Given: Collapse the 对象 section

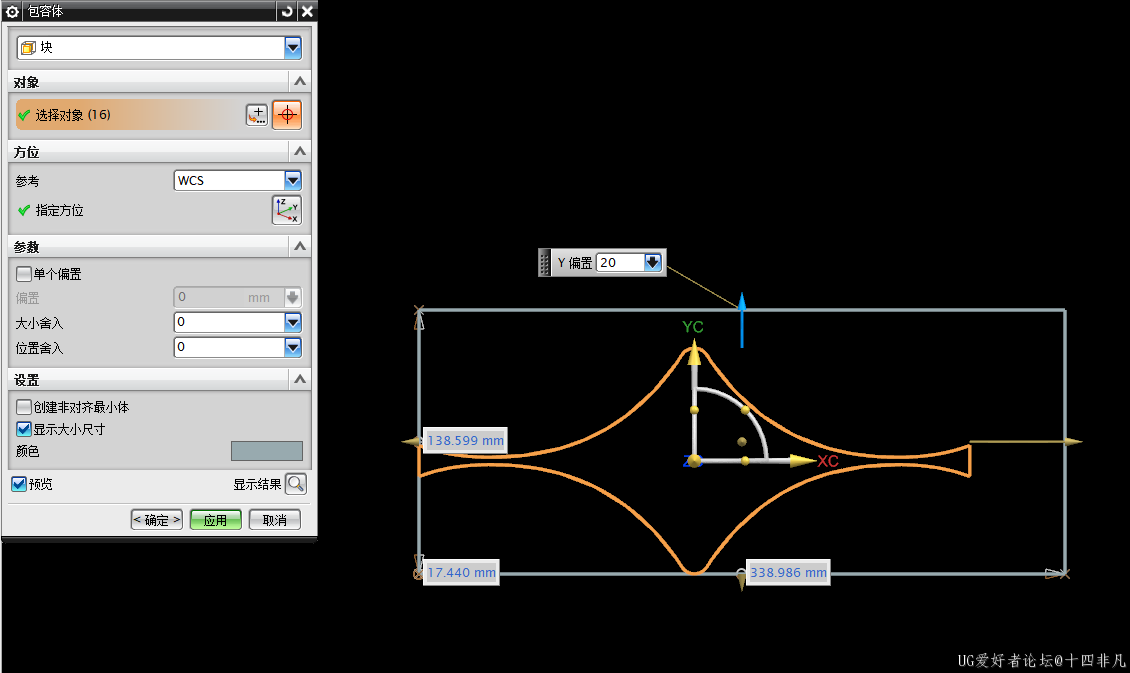Looking at the screenshot, I should [x=300, y=81].
